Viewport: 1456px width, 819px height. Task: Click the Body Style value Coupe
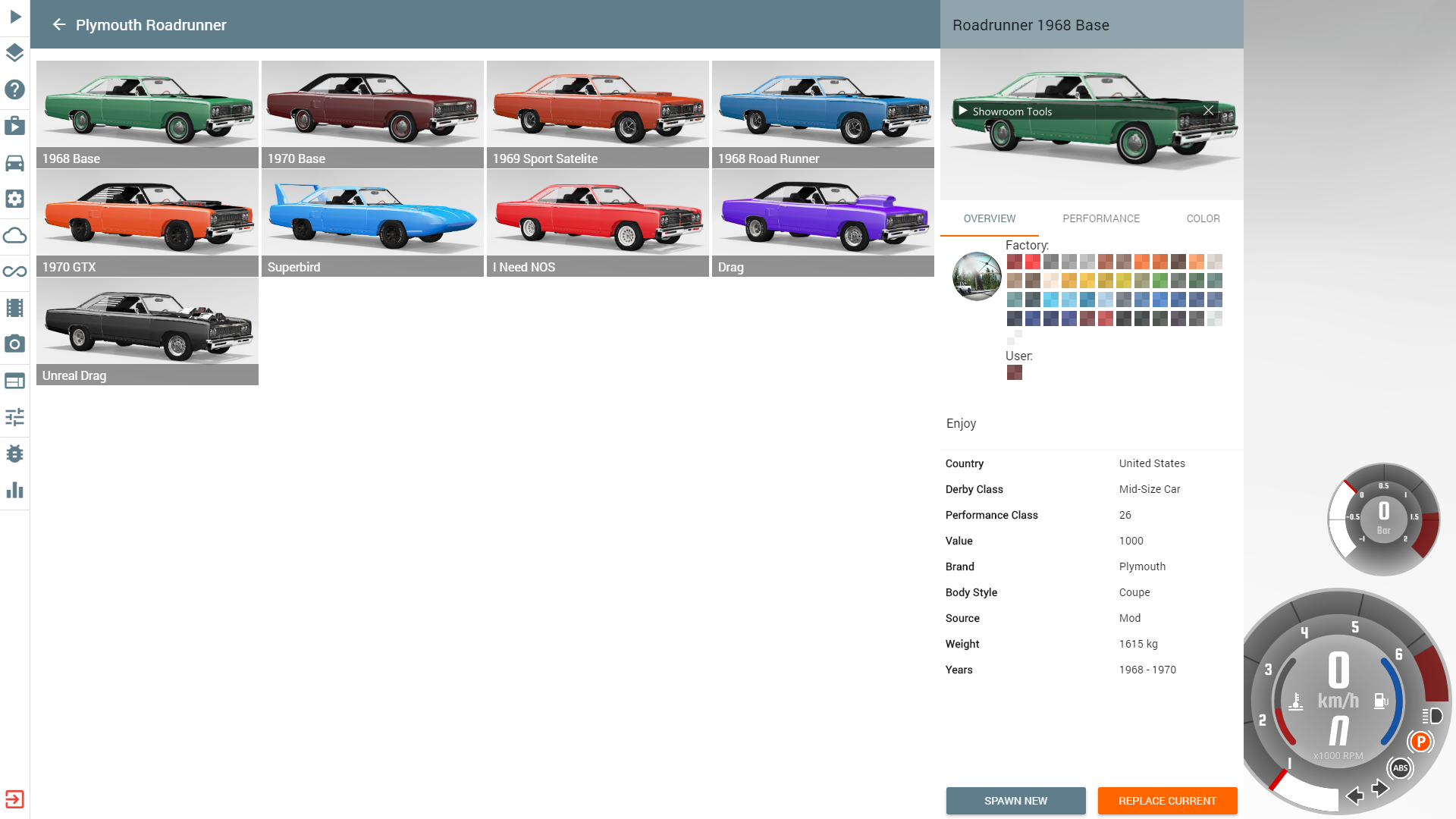1134,592
